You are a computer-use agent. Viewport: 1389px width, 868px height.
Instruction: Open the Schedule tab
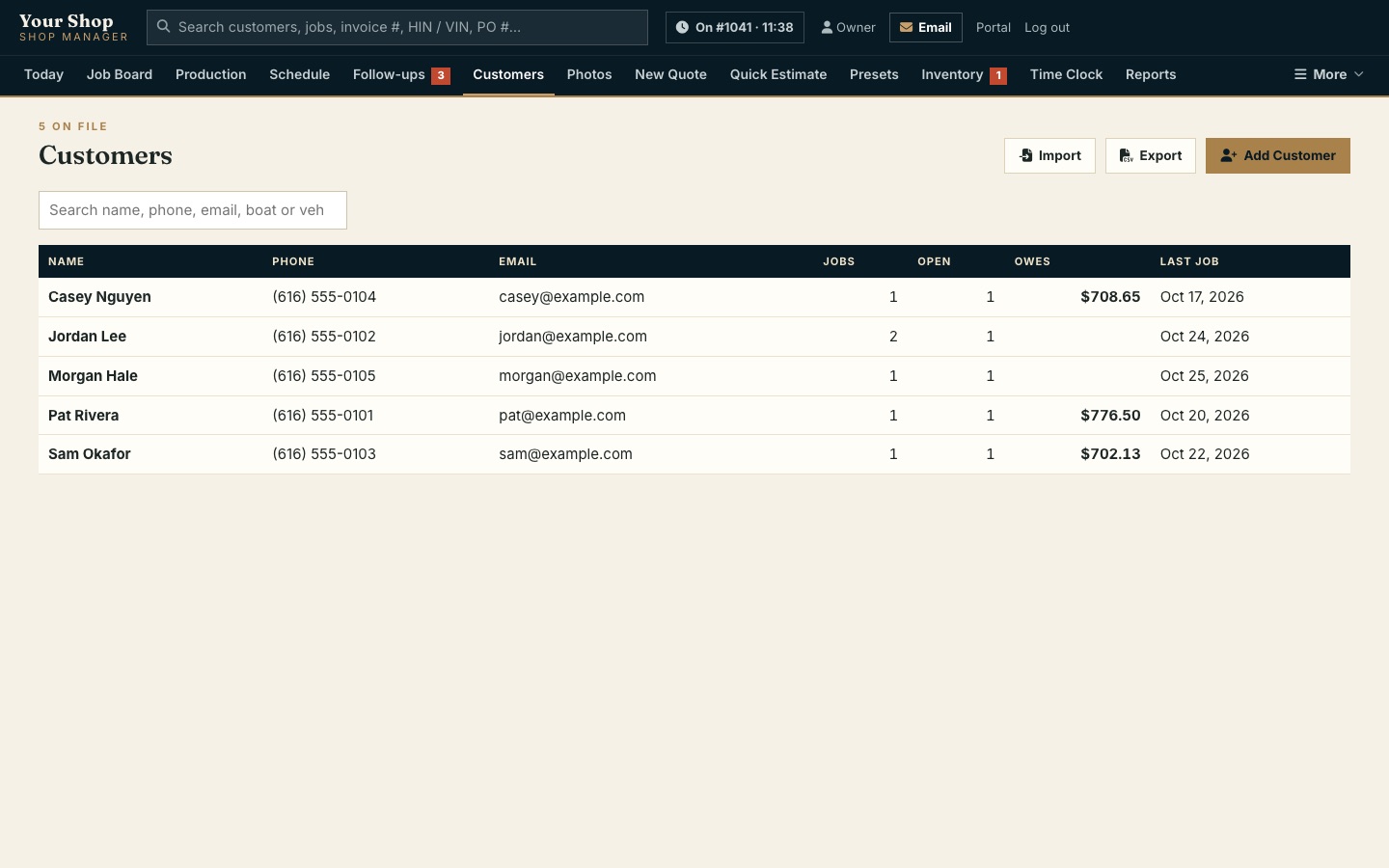click(x=299, y=74)
